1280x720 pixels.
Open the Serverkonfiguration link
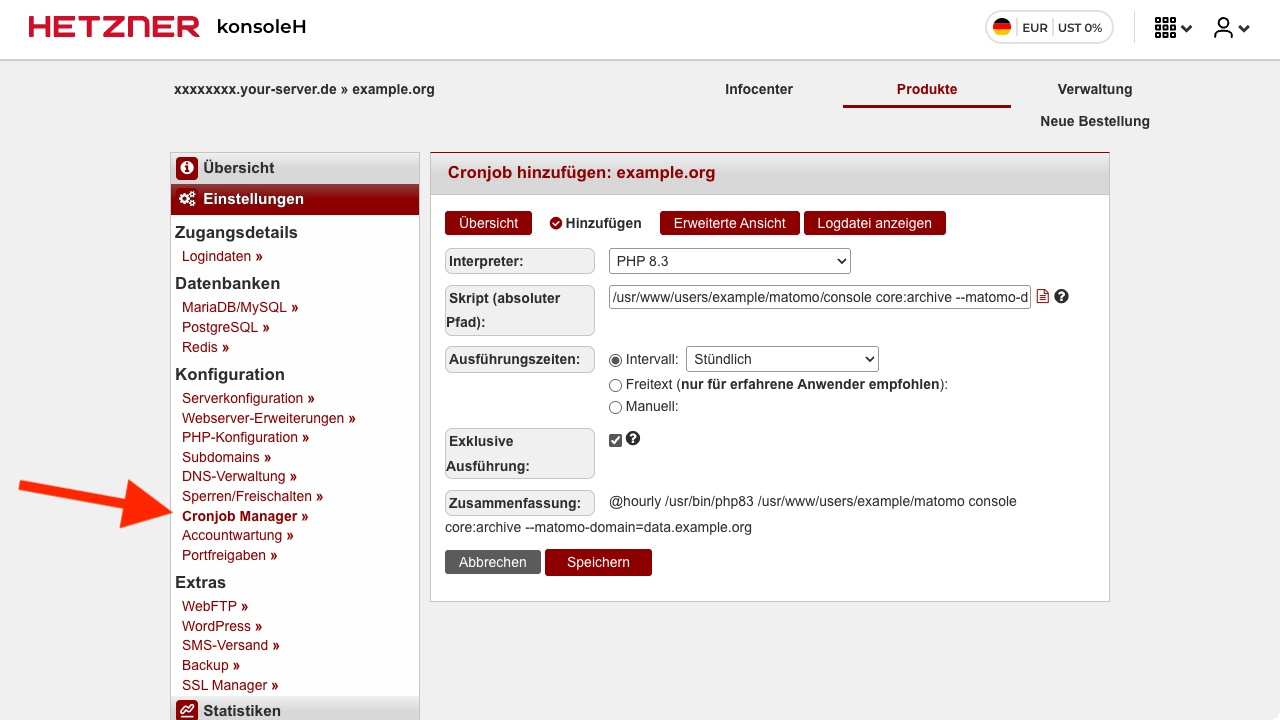tap(248, 398)
